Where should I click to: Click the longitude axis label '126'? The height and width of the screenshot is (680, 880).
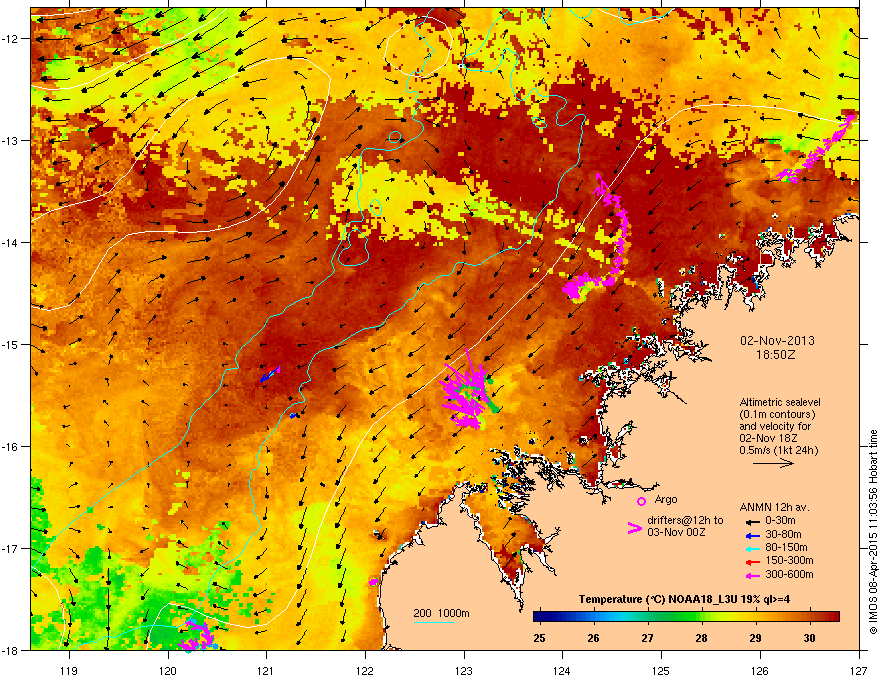[x=760, y=670]
